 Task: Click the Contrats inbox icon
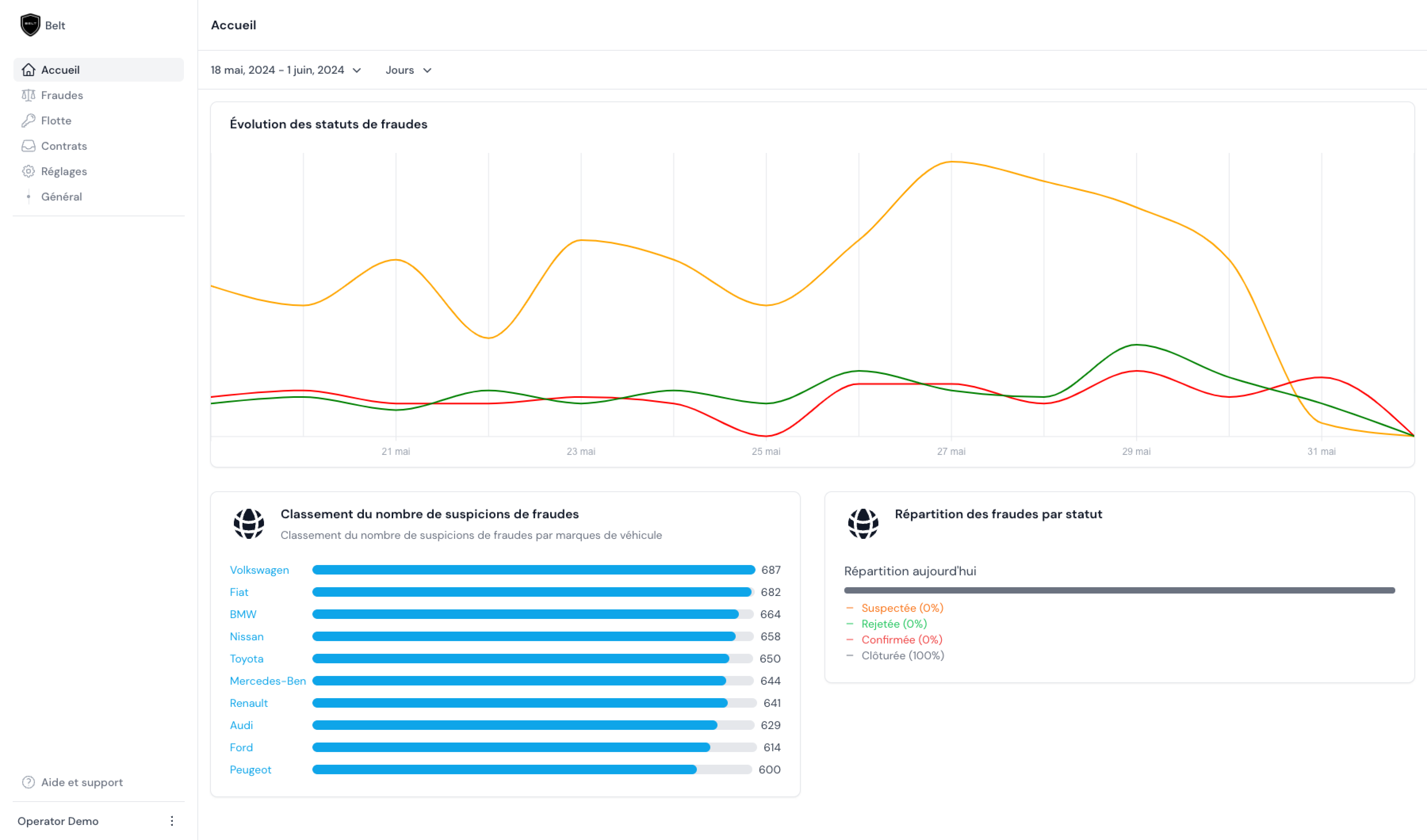(28, 146)
